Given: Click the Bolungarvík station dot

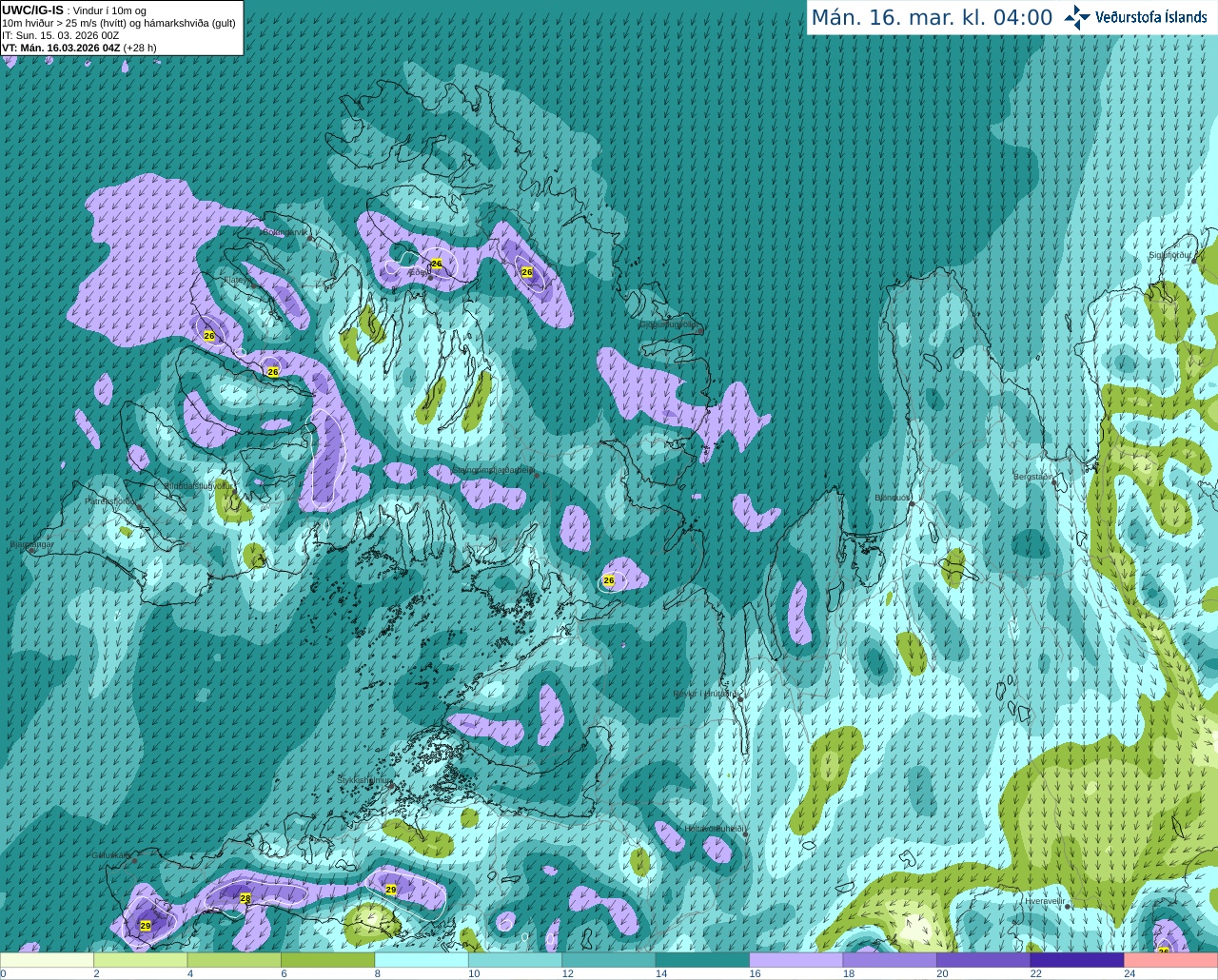Looking at the screenshot, I should (310, 238).
